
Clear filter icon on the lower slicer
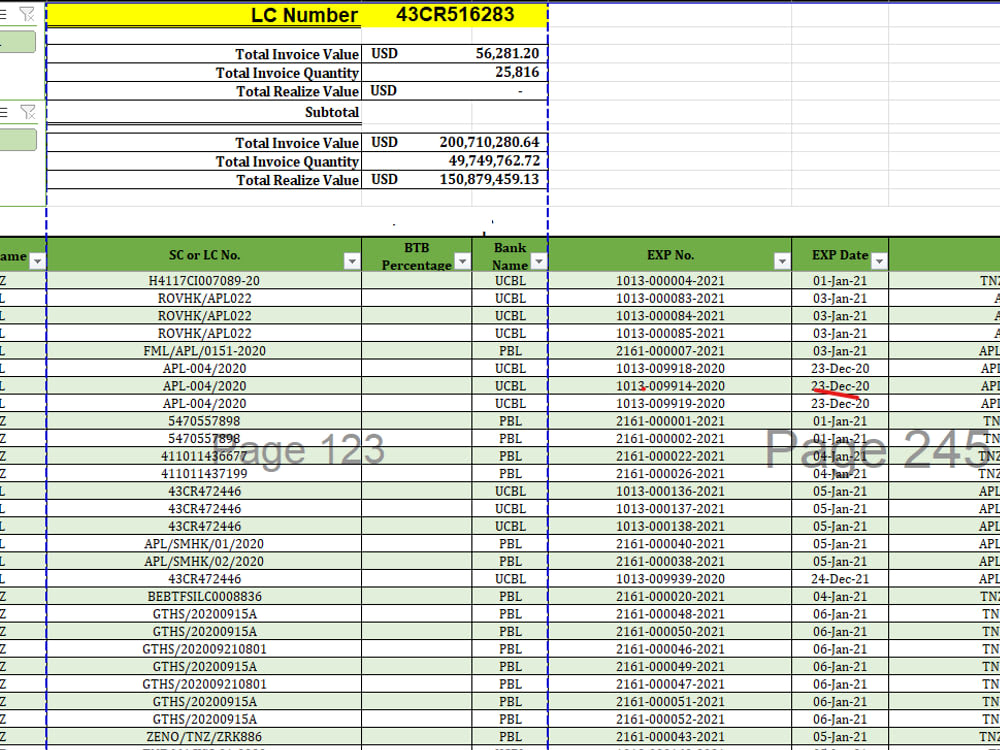[x=27, y=113]
